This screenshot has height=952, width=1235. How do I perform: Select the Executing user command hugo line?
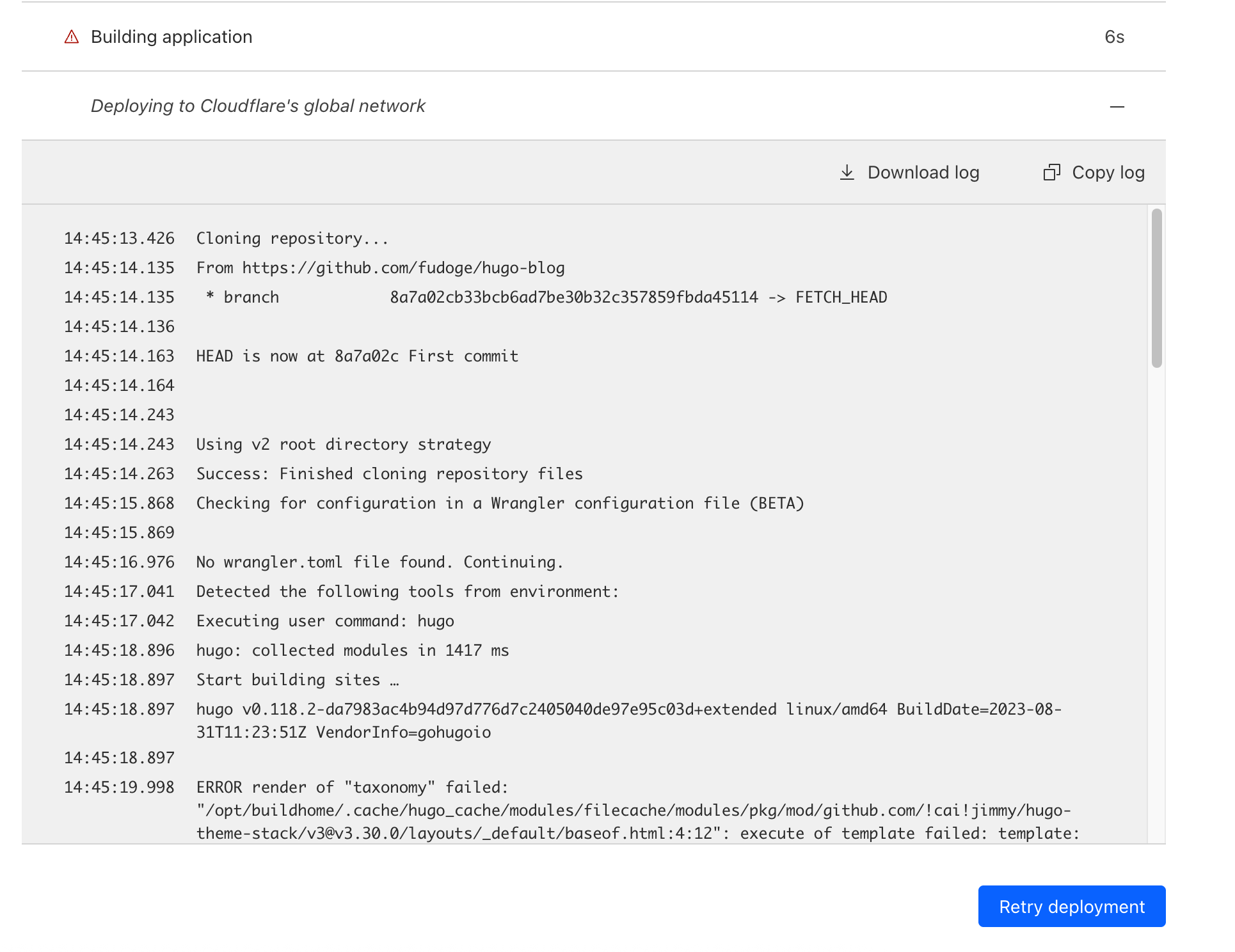click(325, 621)
